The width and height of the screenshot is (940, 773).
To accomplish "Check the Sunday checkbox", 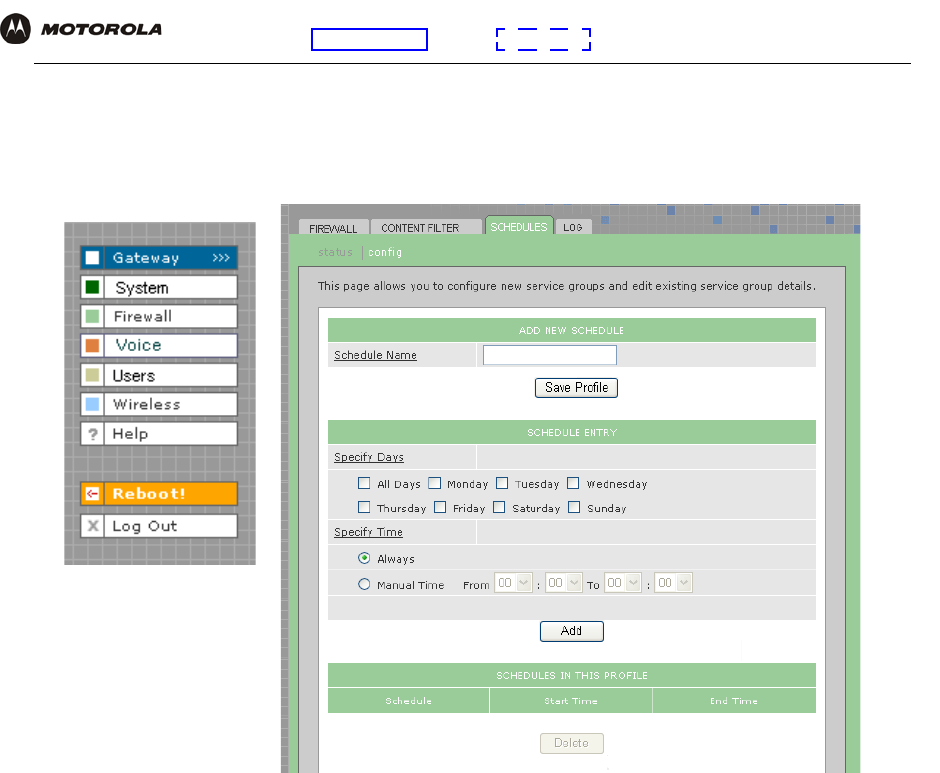I will tap(574, 507).
